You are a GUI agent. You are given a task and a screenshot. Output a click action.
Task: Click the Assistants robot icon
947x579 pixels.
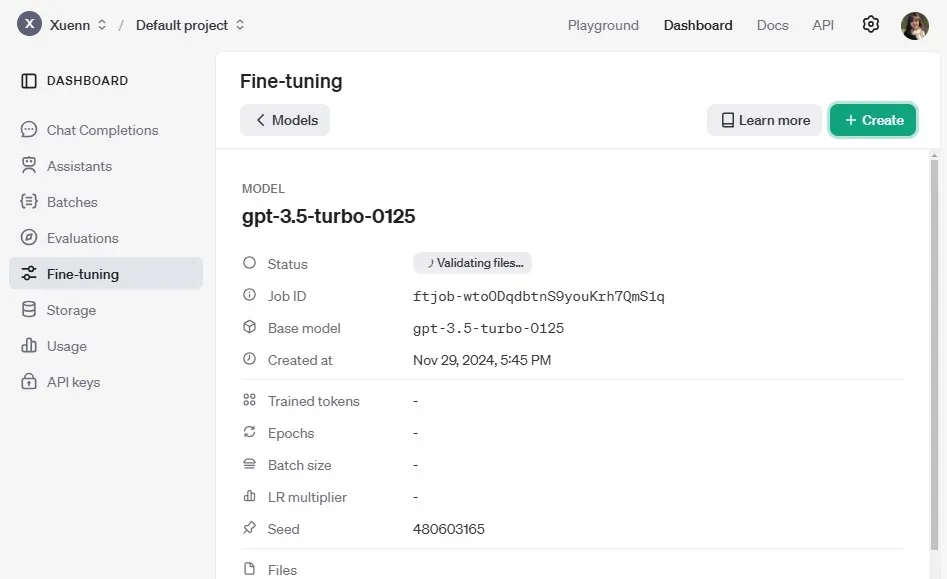(x=28, y=165)
